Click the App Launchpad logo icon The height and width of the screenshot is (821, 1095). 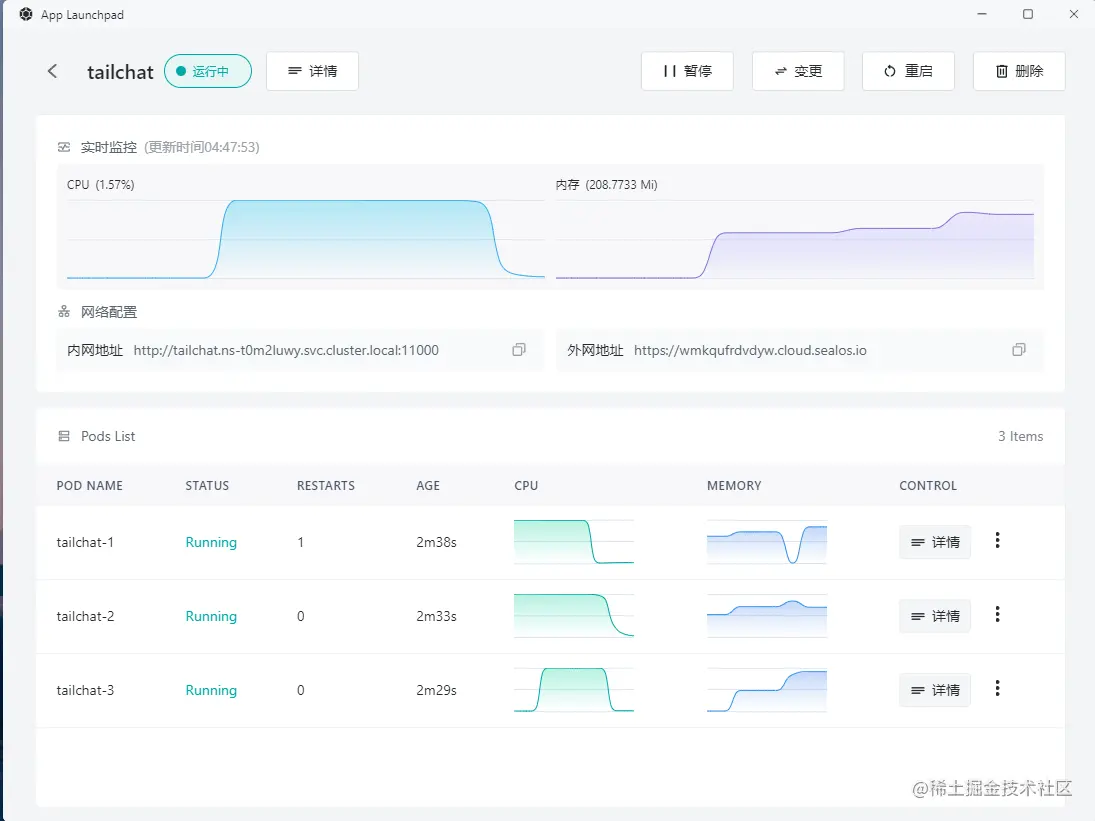pyautogui.click(x=26, y=15)
